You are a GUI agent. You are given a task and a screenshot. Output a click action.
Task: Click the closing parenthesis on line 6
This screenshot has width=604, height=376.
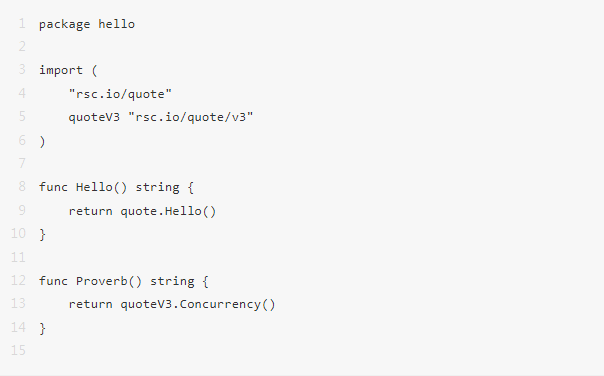tap(42, 141)
